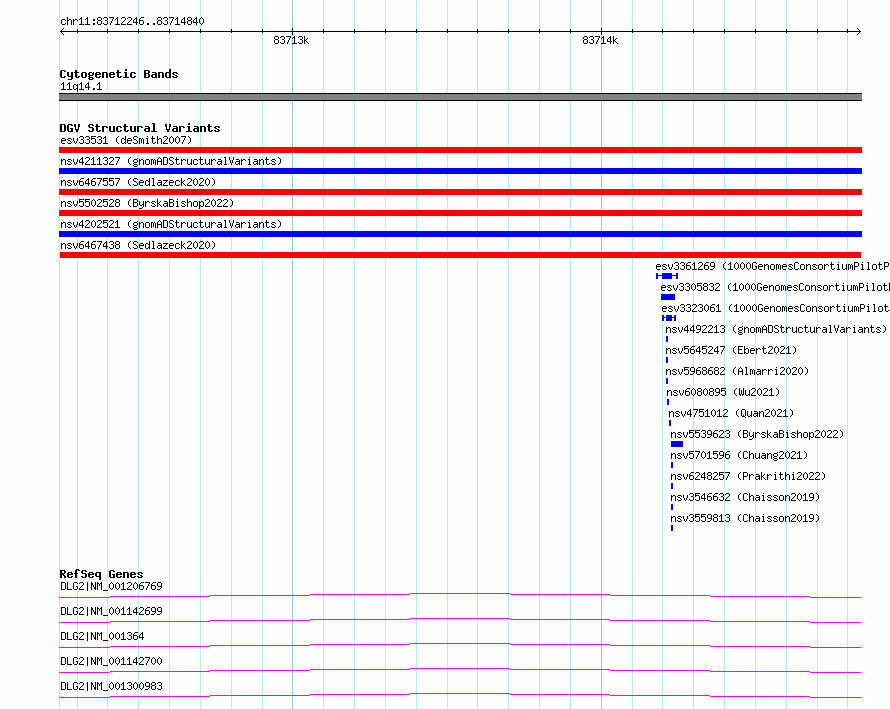Click the magenta line under DLG2|NM_001206769

460,595
